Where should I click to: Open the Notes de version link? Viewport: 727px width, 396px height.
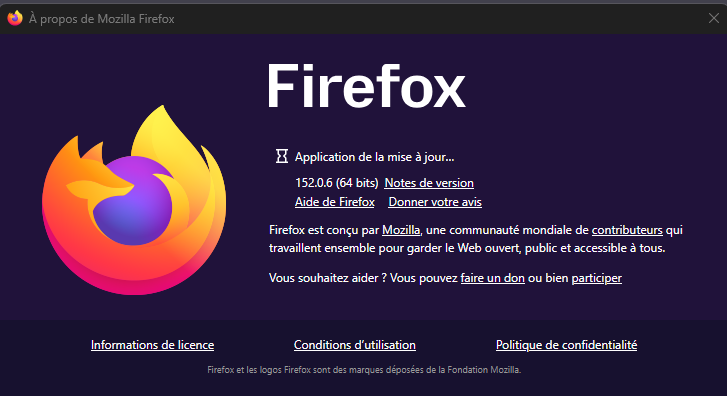[x=429, y=183]
